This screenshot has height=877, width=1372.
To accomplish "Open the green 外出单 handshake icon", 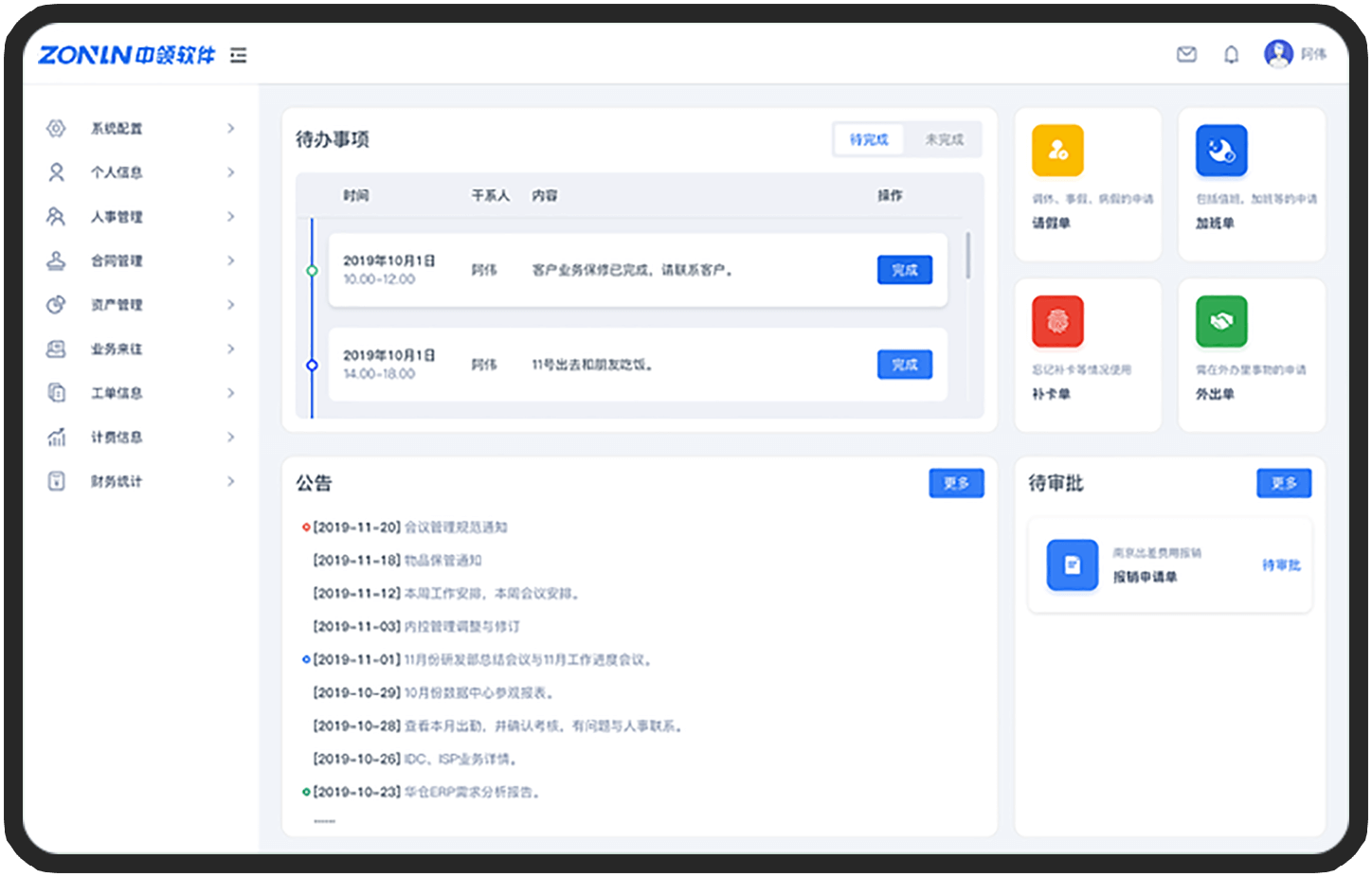I will pyautogui.click(x=1221, y=322).
